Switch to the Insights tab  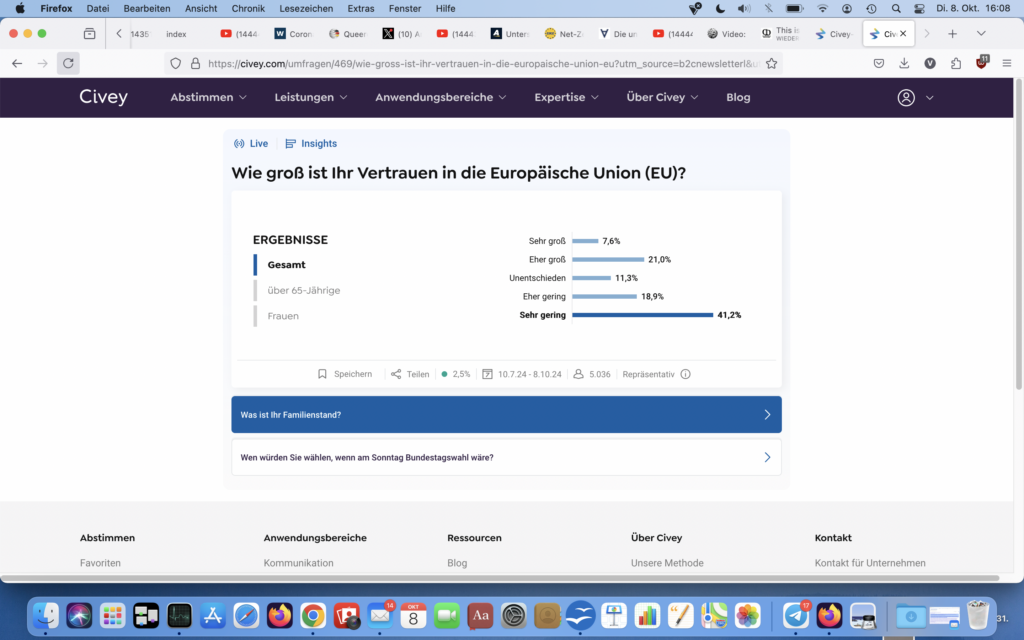(x=312, y=144)
